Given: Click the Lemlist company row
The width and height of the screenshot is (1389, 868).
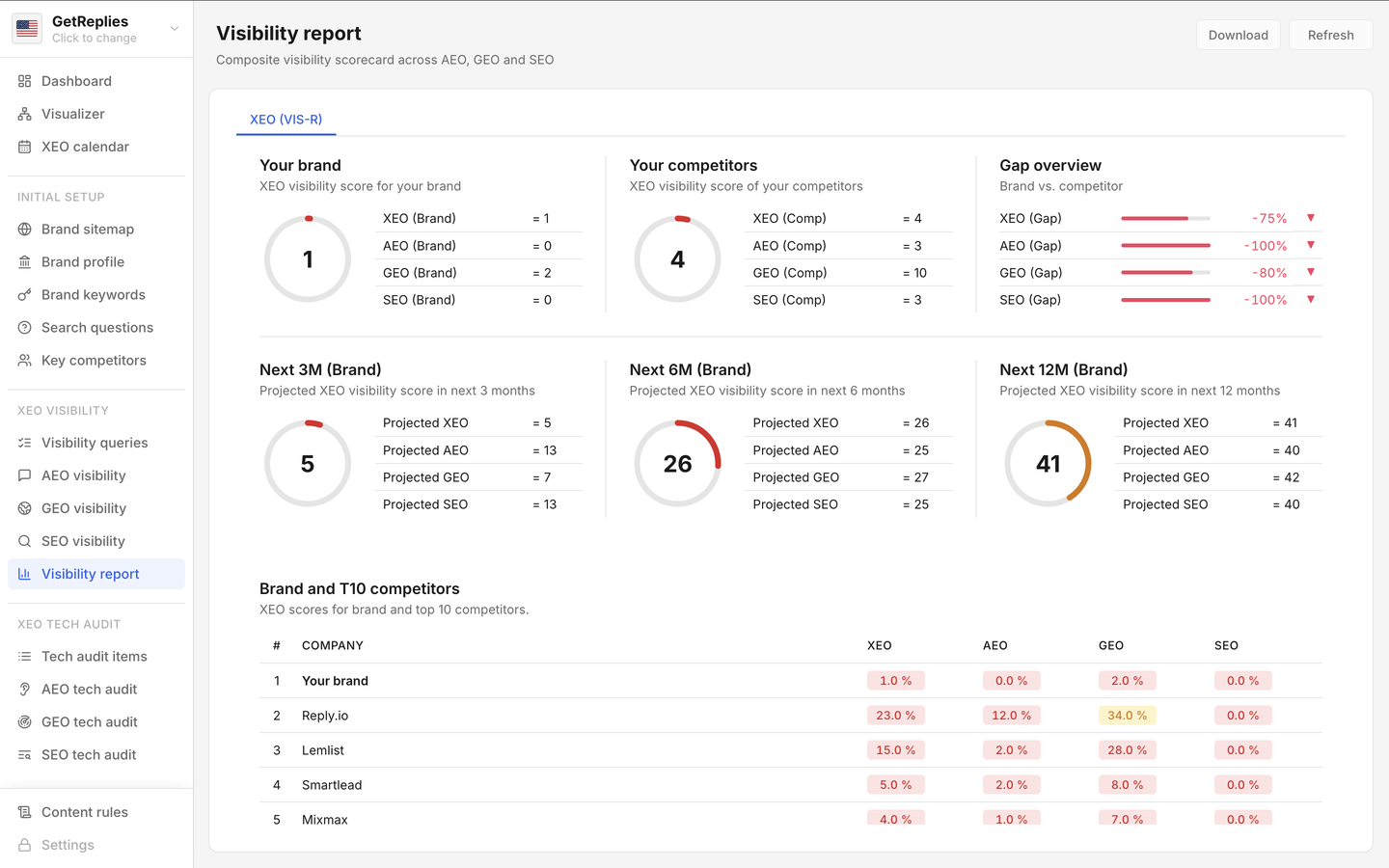Looking at the screenshot, I should click(x=791, y=750).
